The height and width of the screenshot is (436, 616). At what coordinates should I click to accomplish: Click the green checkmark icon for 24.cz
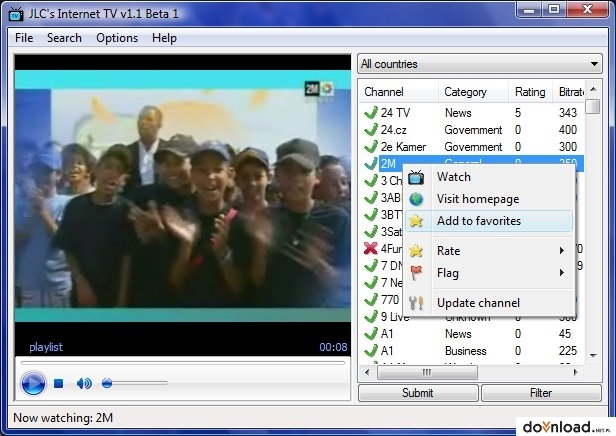370,129
